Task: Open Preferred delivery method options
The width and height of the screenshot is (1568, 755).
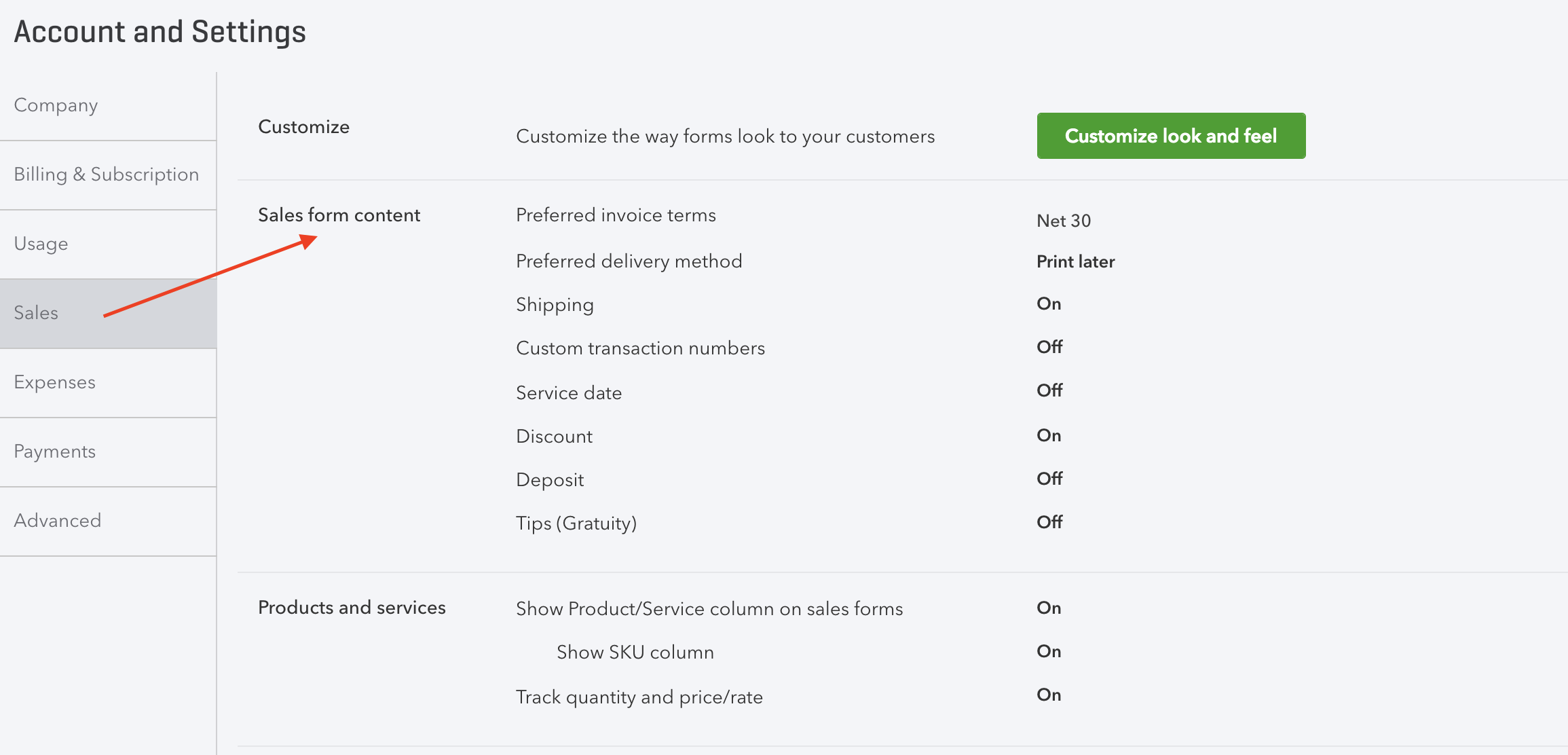Action: 1075,261
